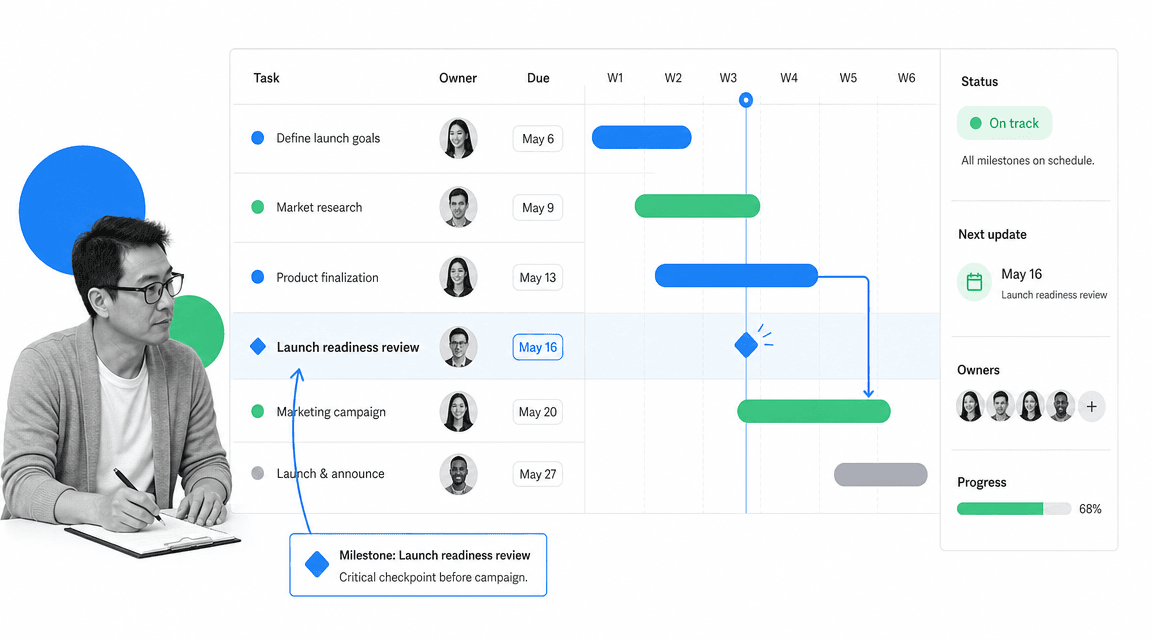Image resolution: width=1152 pixels, height=640 pixels.
Task: Click the W6 week column header
Action: click(907, 78)
